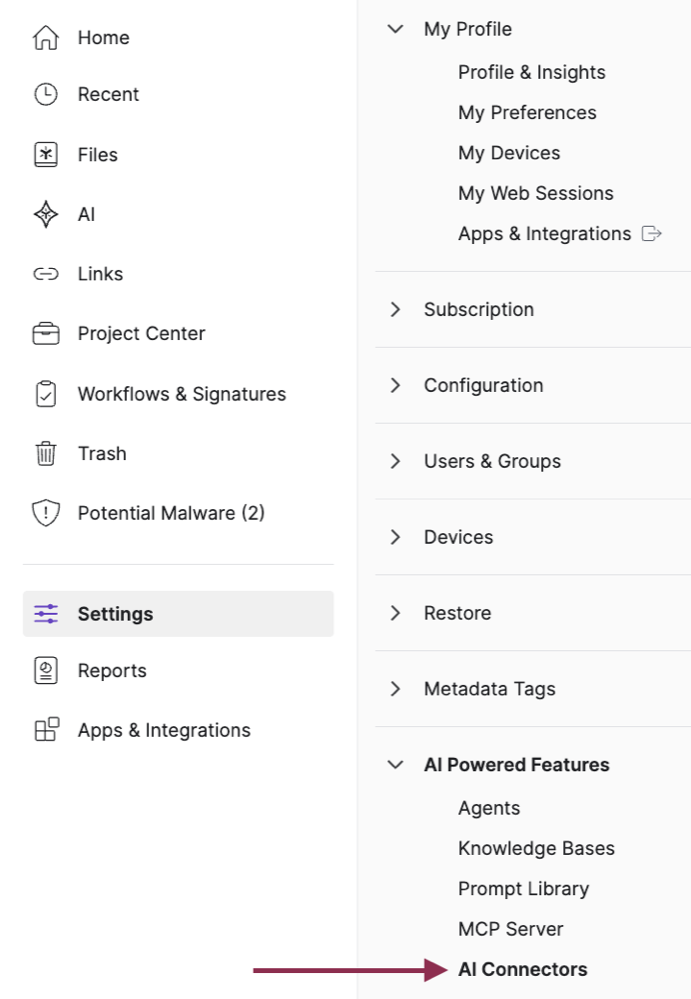Click the AI Powered Features heading
The image size is (691, 999).
click(516, 765)
